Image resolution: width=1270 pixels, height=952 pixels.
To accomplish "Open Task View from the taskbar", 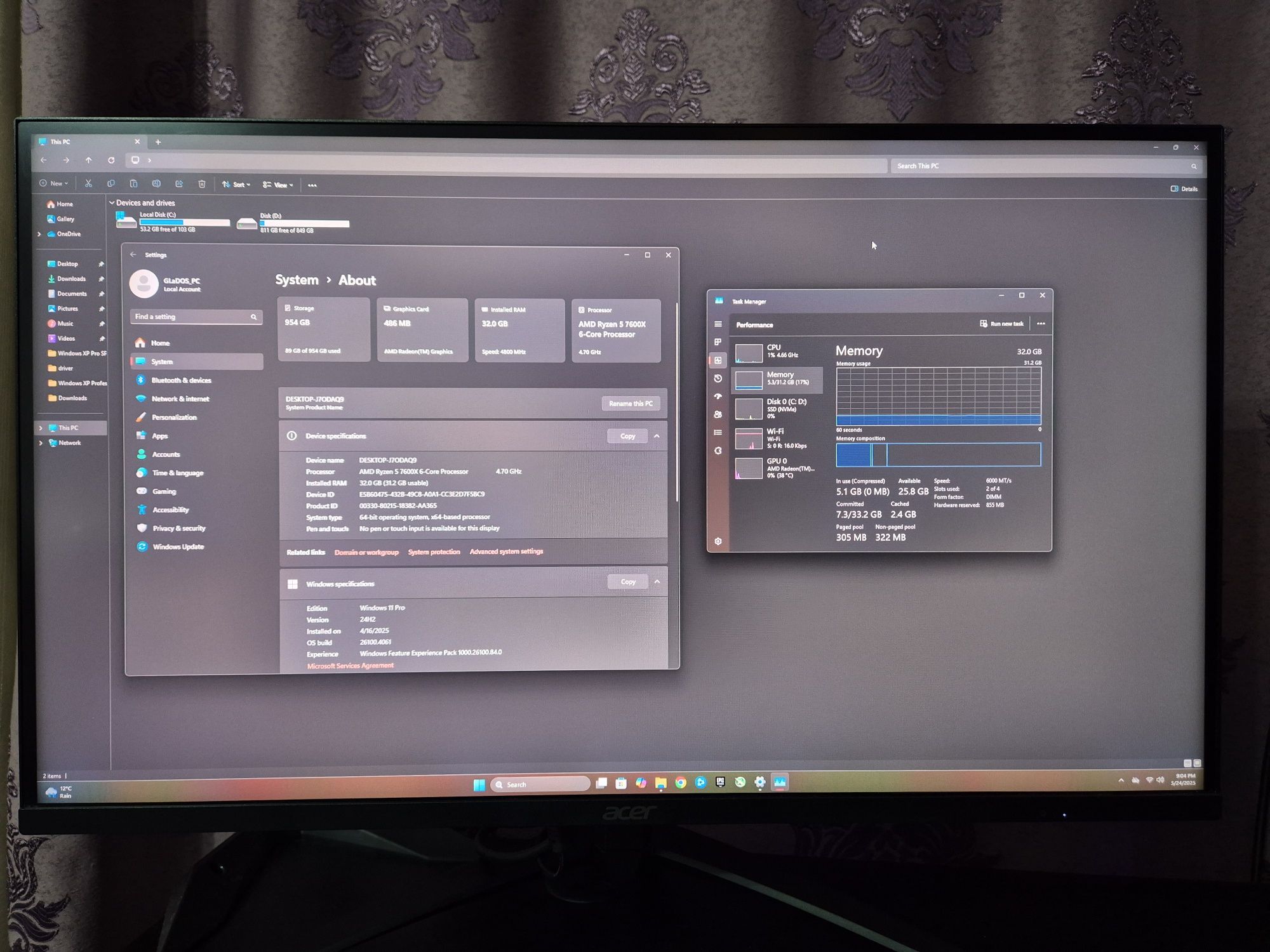I will (x=601, y=783).
